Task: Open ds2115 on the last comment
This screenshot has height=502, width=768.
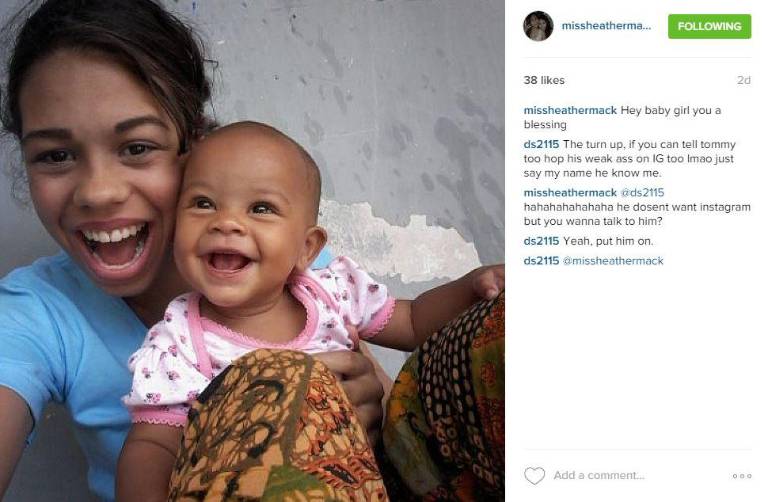Action: click(541, 261)
